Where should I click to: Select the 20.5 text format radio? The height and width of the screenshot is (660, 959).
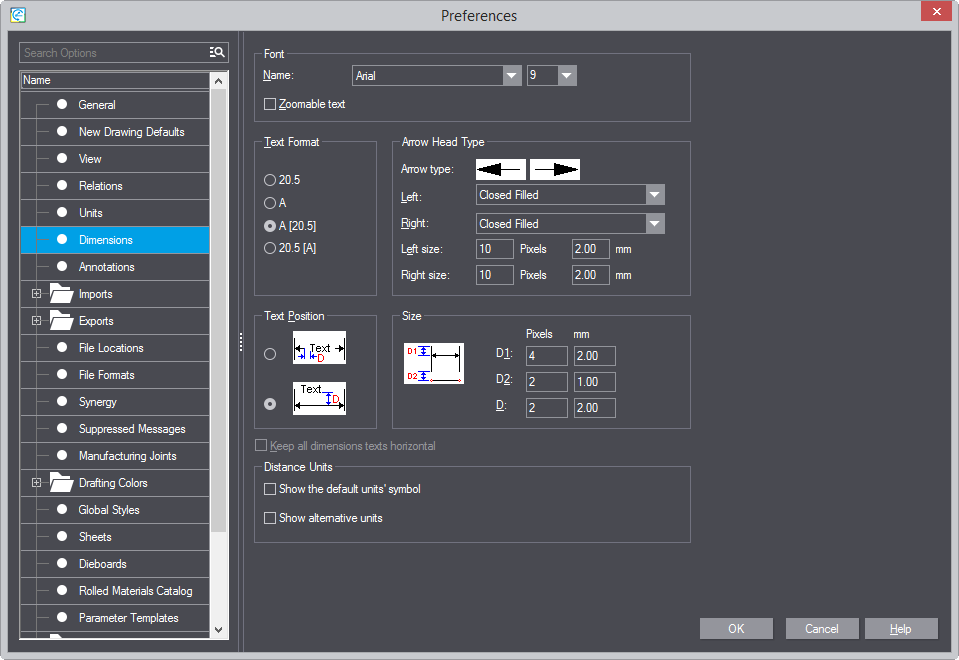point(270,180)
